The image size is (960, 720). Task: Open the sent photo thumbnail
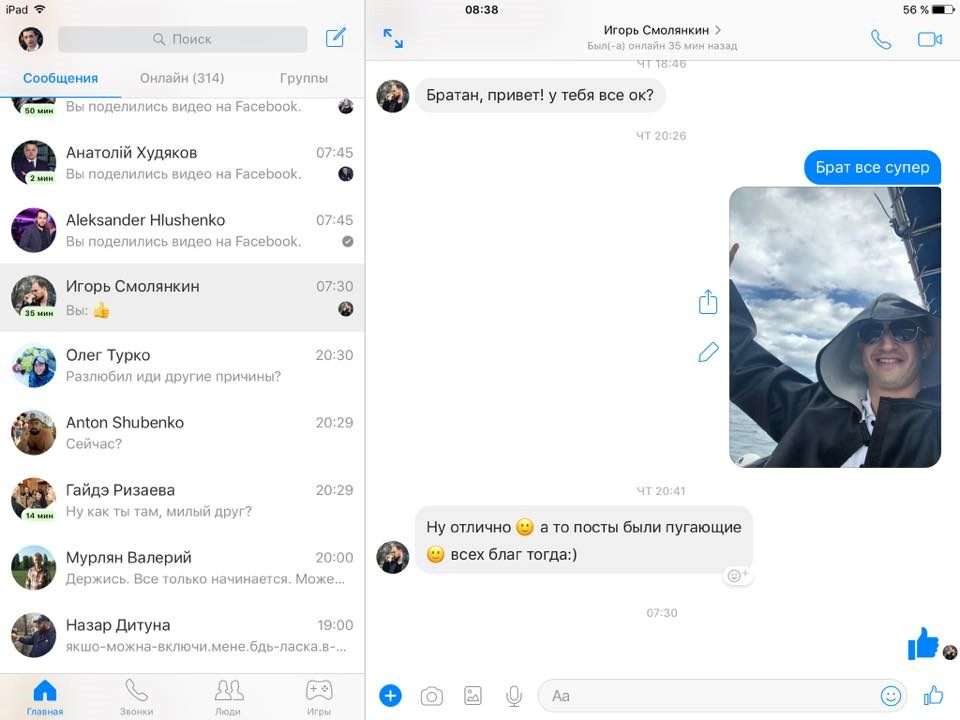(835, 327)
